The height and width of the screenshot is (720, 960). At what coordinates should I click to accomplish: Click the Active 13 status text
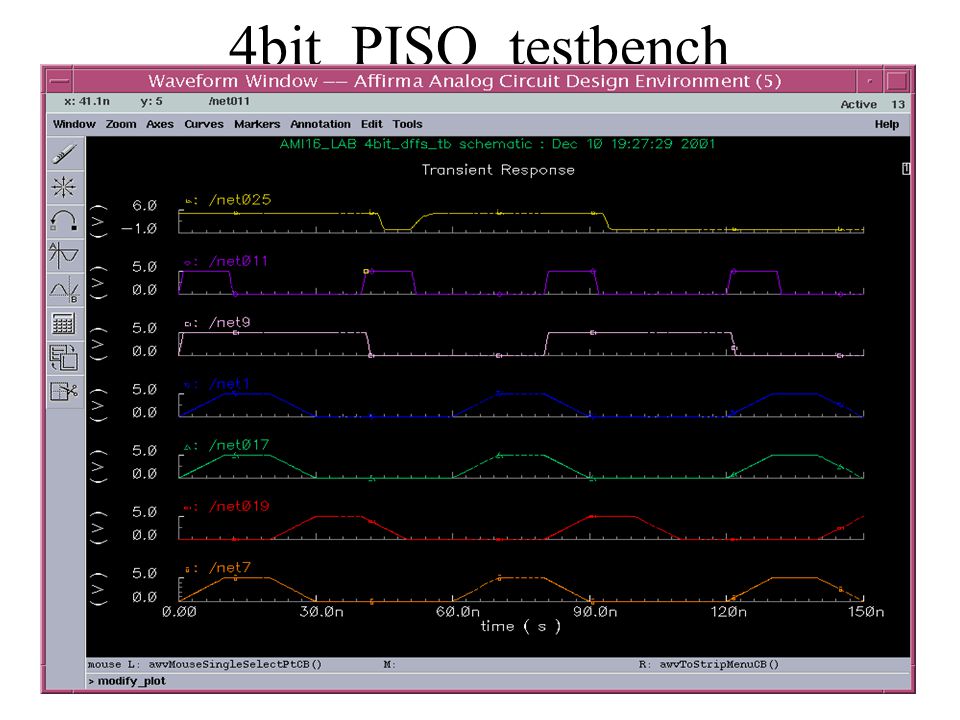[x=872, y=104]
